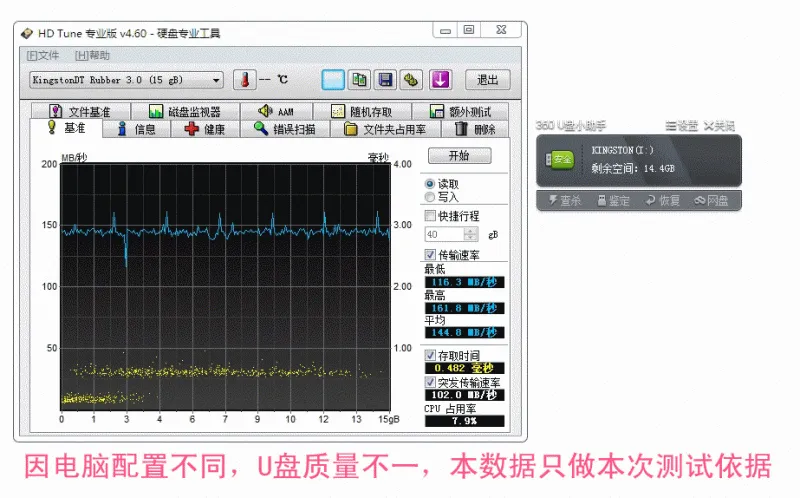Open the 健康 health tab
Viewport: 800px width, 498px height.
point(205,129)
